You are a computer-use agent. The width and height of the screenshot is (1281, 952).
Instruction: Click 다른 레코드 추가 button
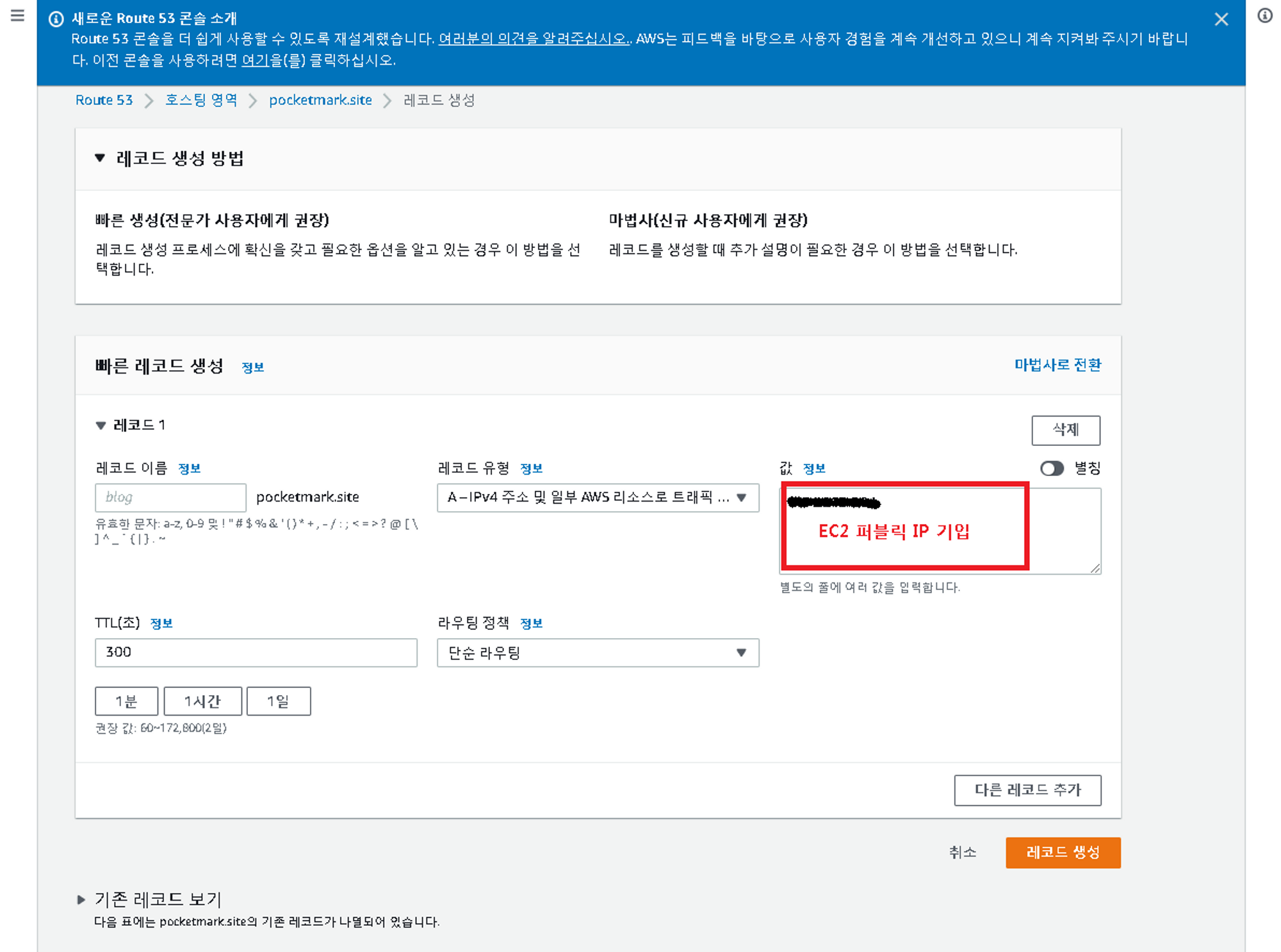pyautogui.click(x=1027, y=790)
